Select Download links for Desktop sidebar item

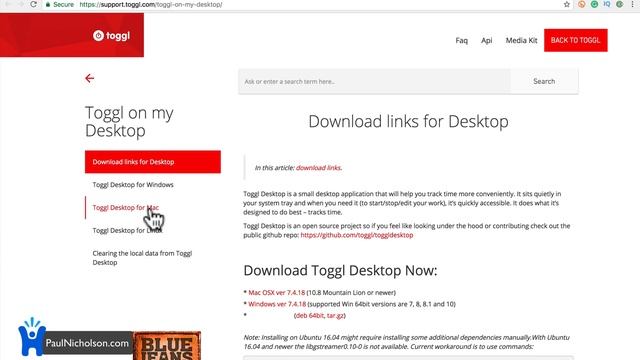[153, 162]
